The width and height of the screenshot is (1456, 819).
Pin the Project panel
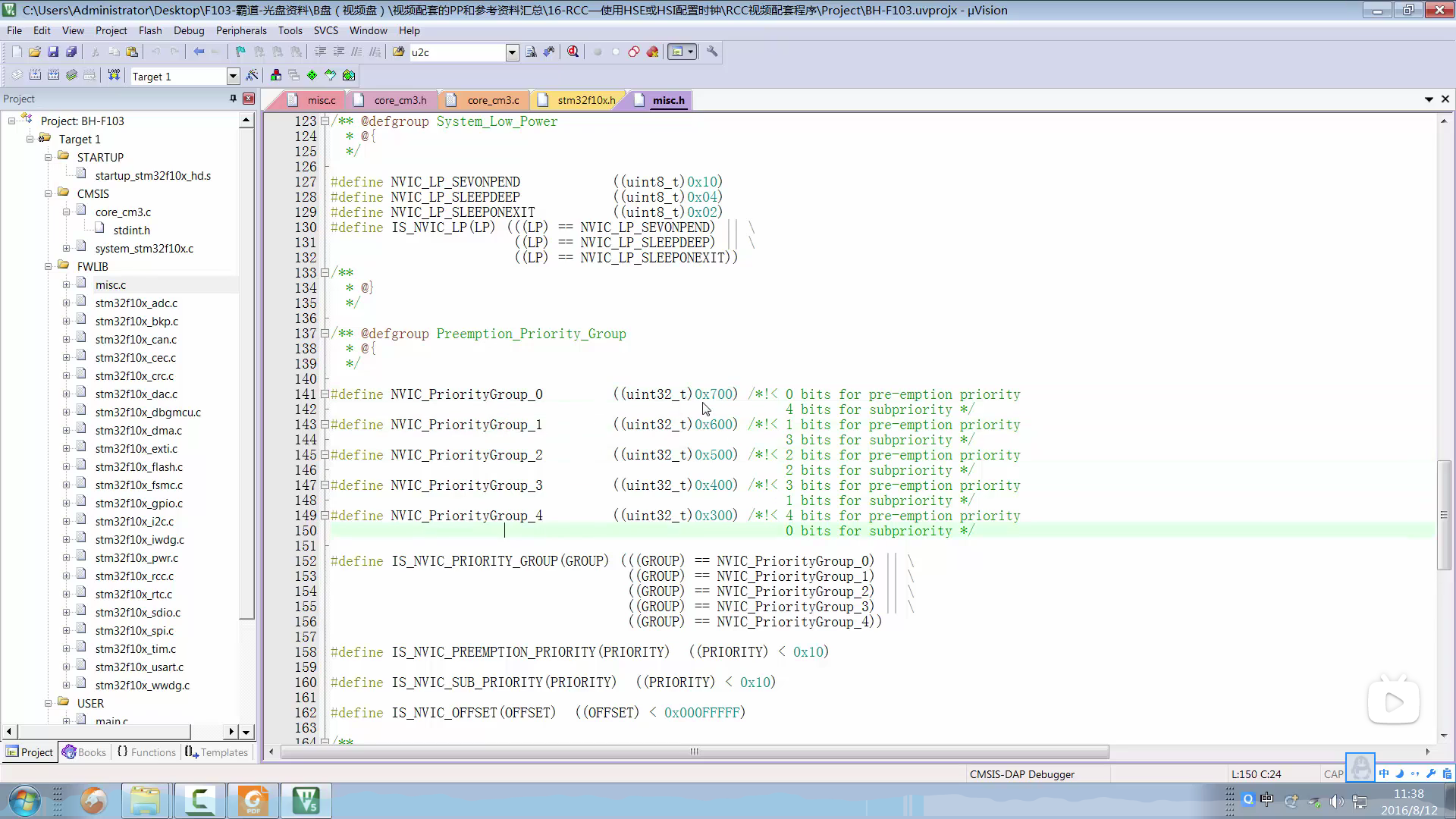point(233,99)
